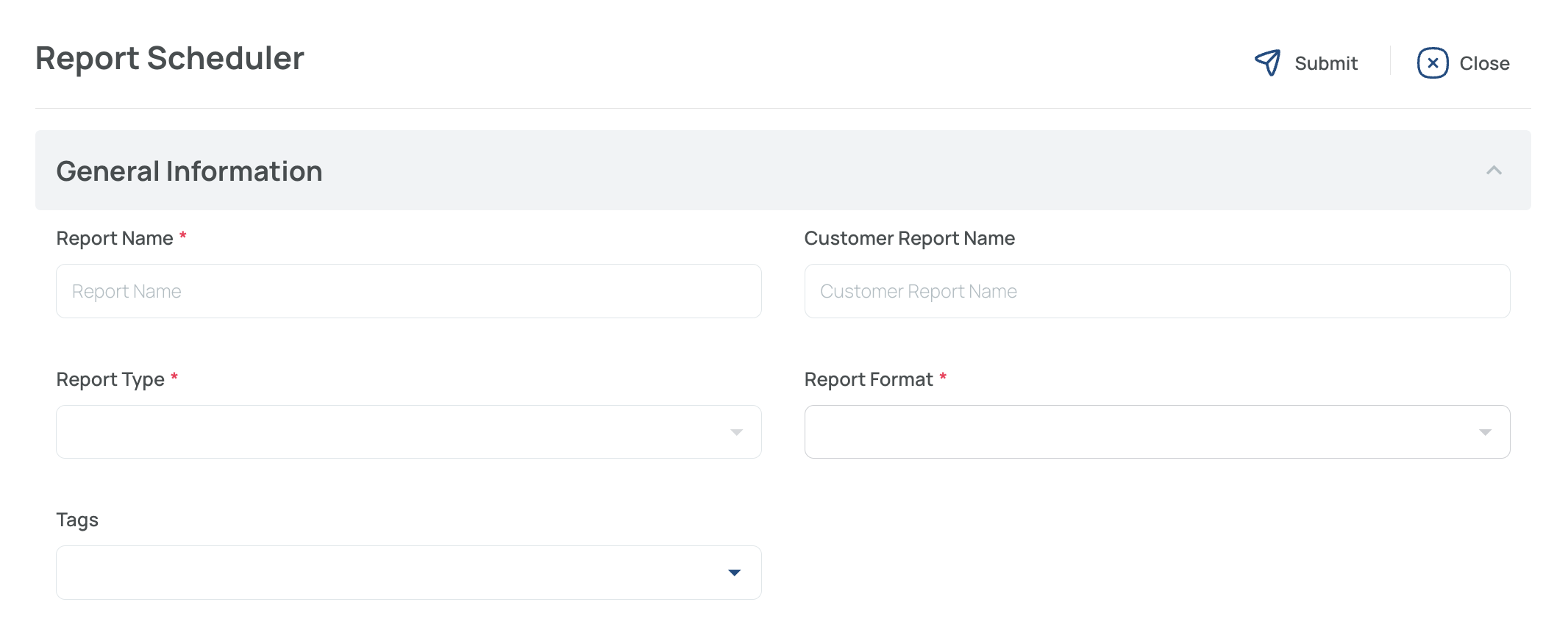Screen dimensions: 1568x638
Task: Focus the Customer Report Name input field
Action: tap(1156, 291)
